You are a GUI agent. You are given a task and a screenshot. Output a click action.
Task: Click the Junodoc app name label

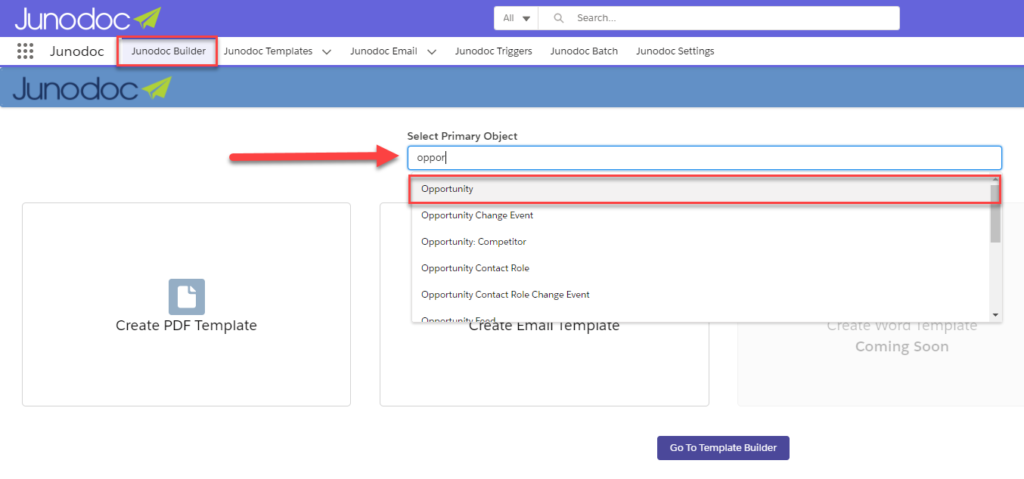tap(76, 51)
